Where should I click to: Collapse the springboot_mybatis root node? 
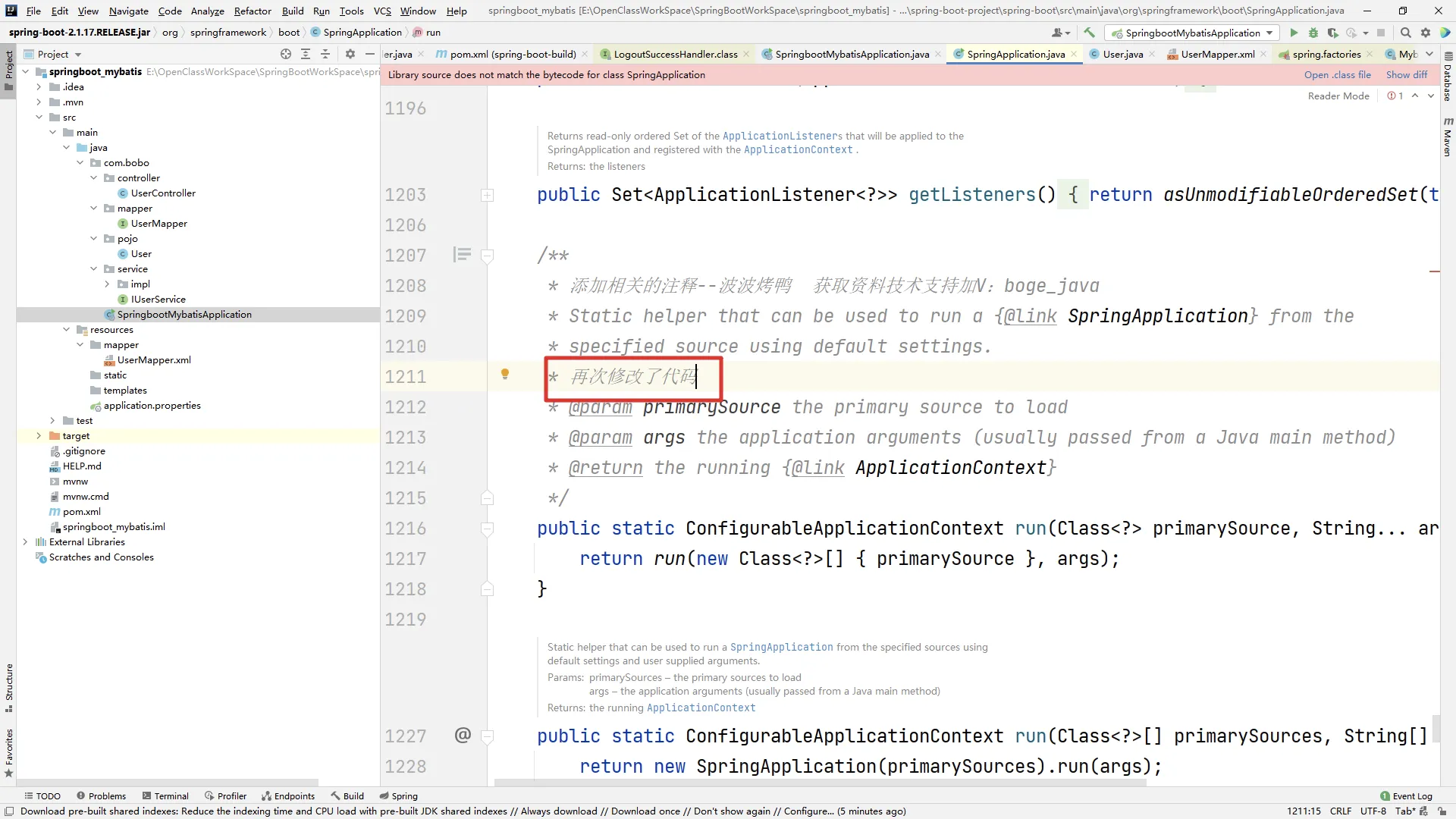tap(26, 71)
